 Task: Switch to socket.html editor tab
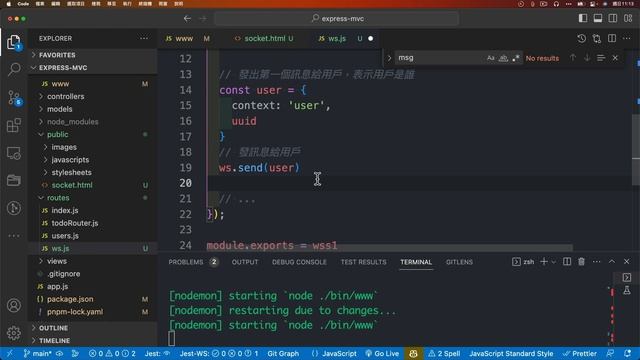pyautogui.click(x=264, y=38)
